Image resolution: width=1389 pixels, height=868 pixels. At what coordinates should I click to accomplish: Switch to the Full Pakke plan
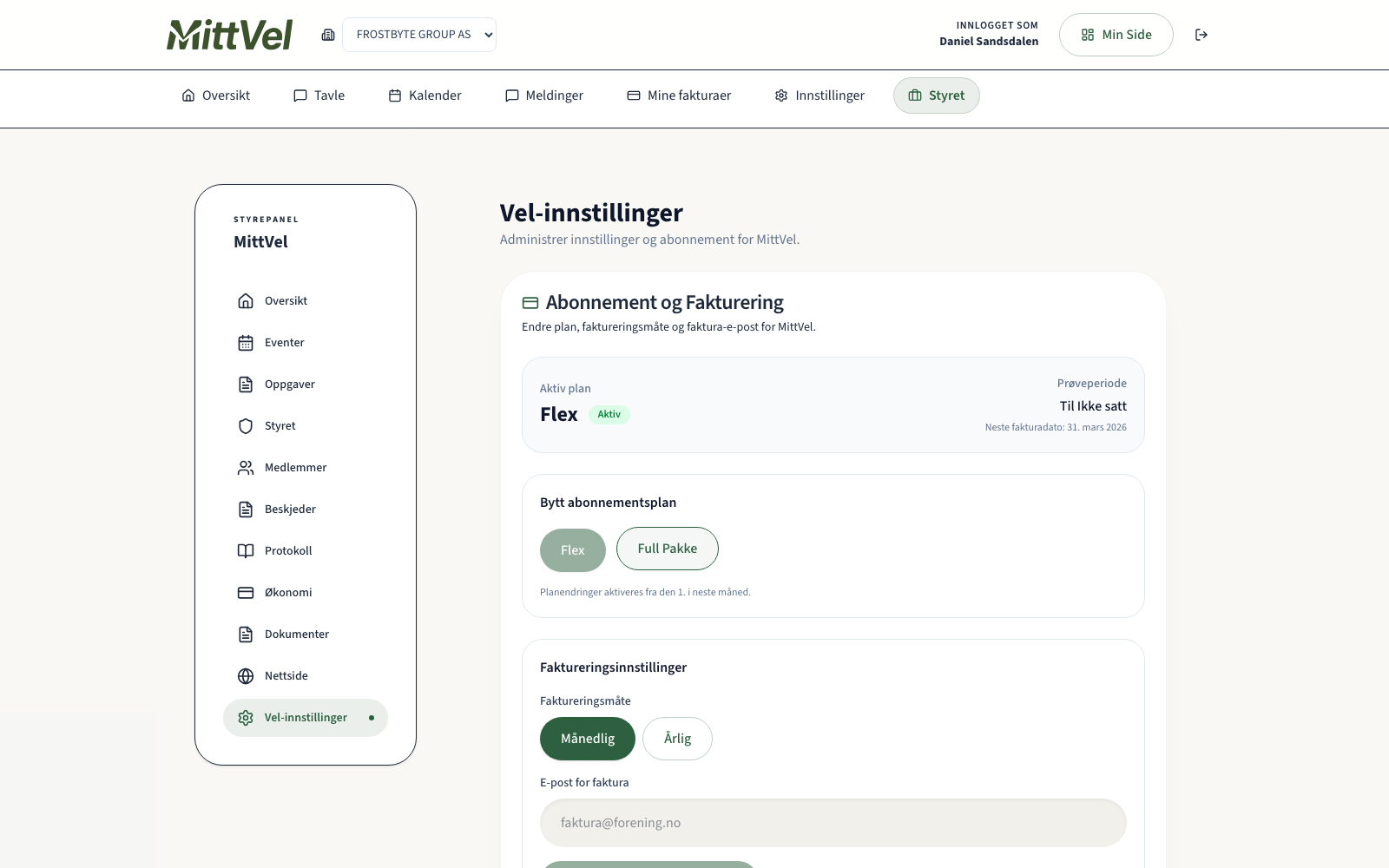tap(667, 549)
